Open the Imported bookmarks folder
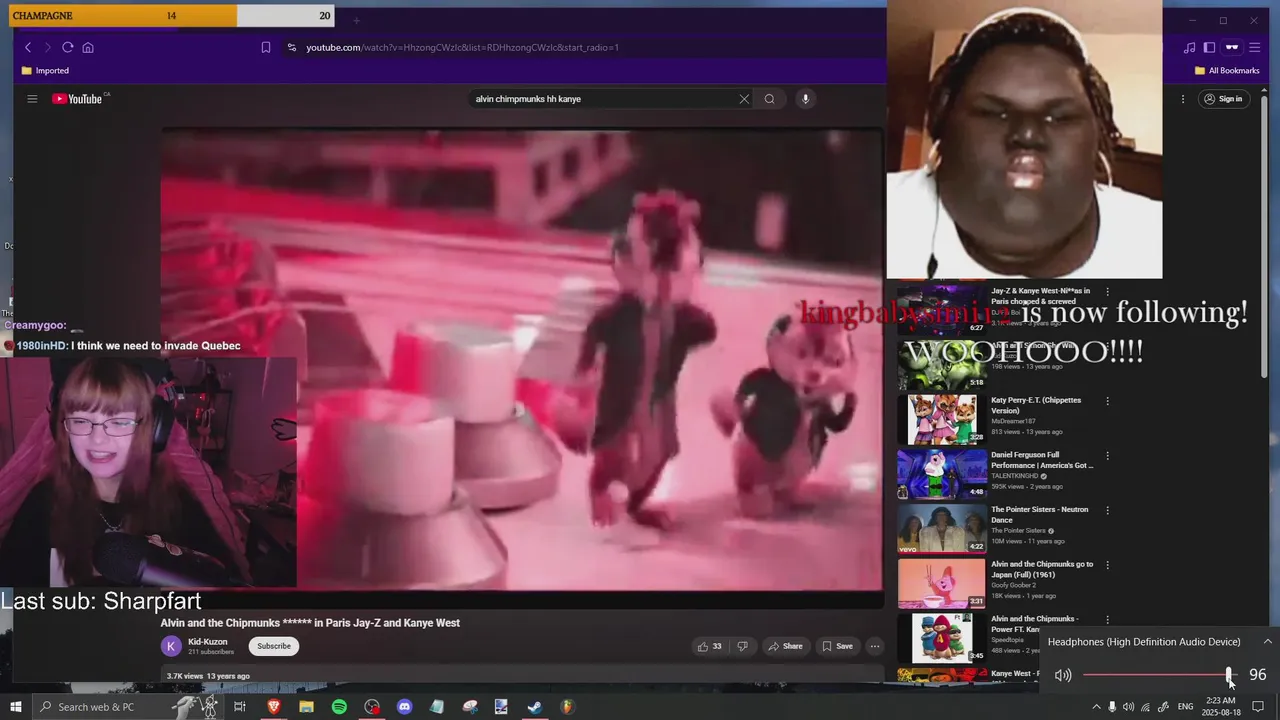The image size is (1280, 720). click(45, 71)
